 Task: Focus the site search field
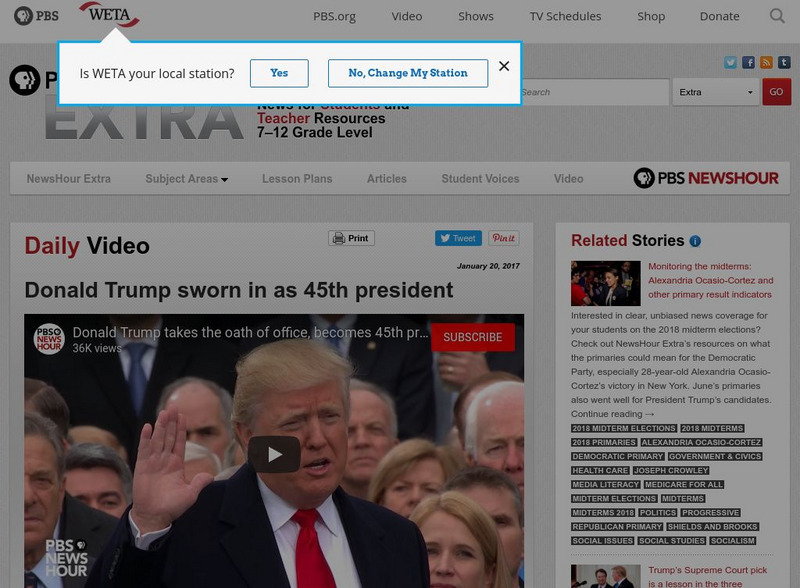[594, 92]
